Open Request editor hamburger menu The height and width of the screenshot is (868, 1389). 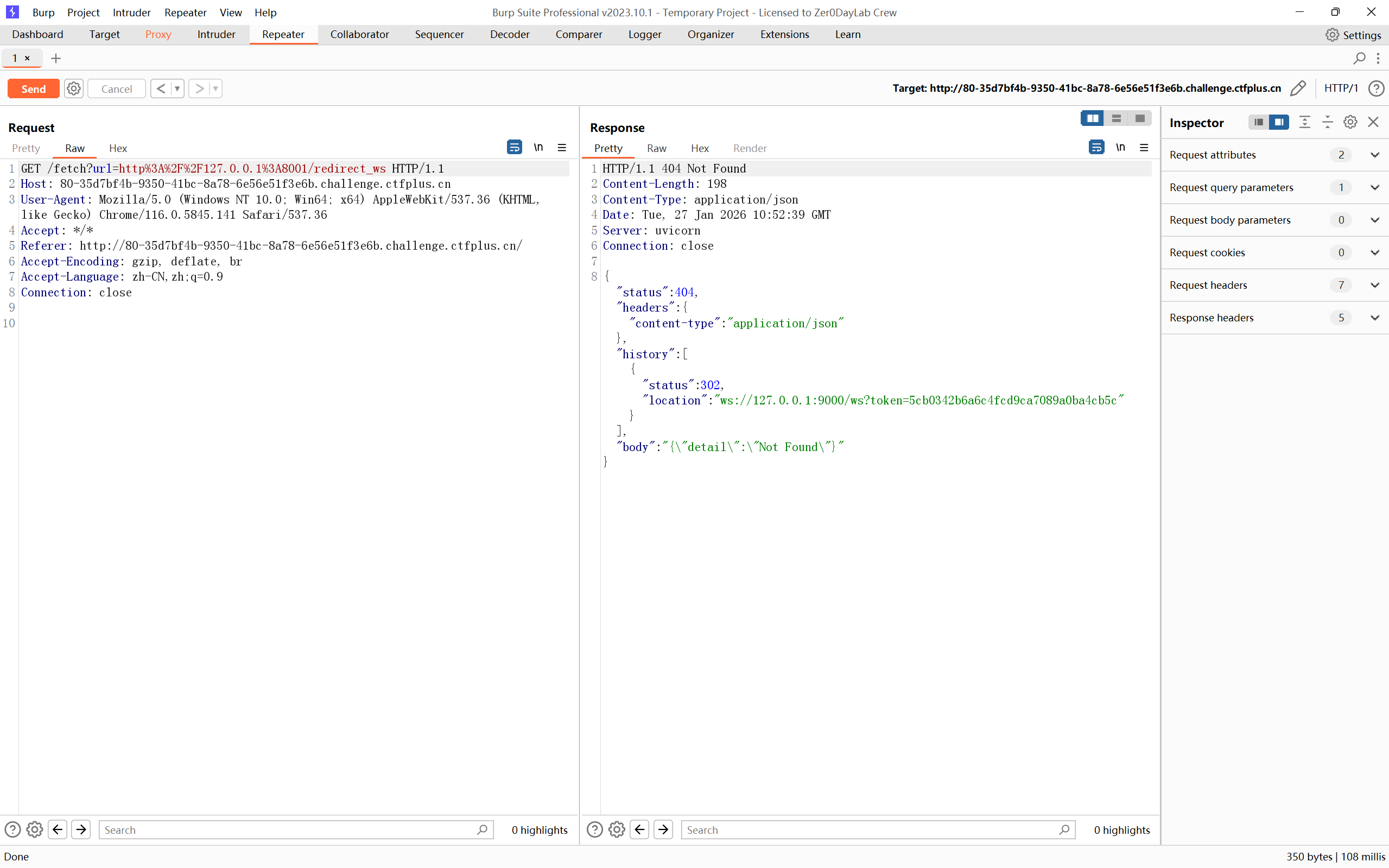tap(562, 148)
